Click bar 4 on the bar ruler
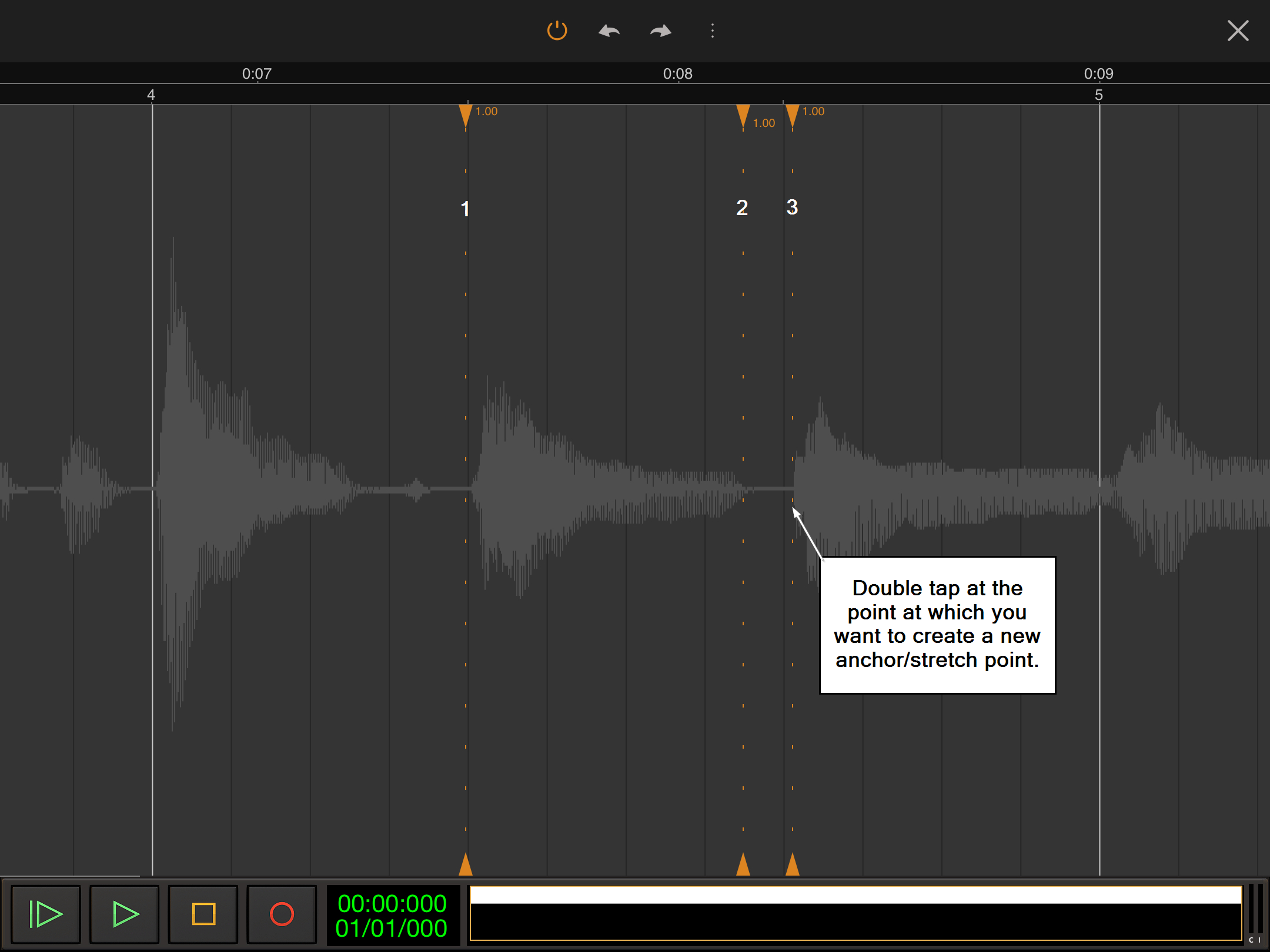Image resolution: width=1270 pixels, height=952 pixels. pos(151,95)
